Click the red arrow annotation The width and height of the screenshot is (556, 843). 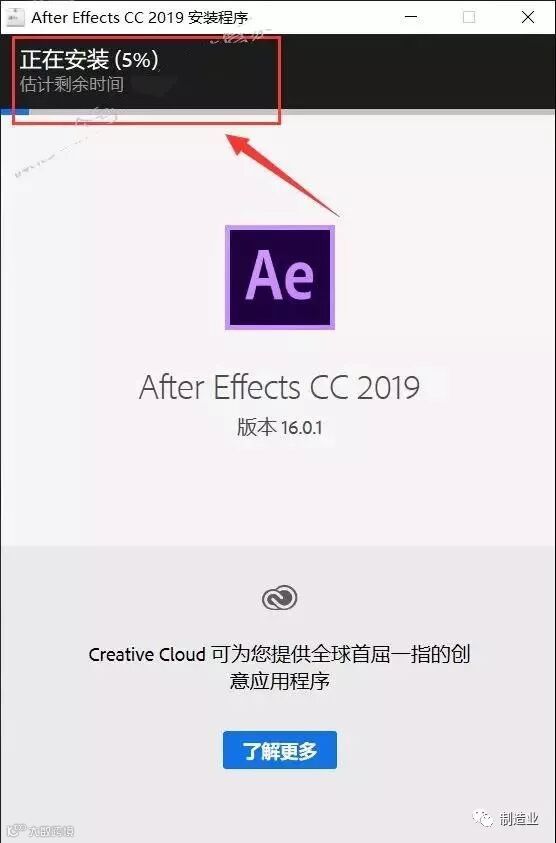coord(283,174)
